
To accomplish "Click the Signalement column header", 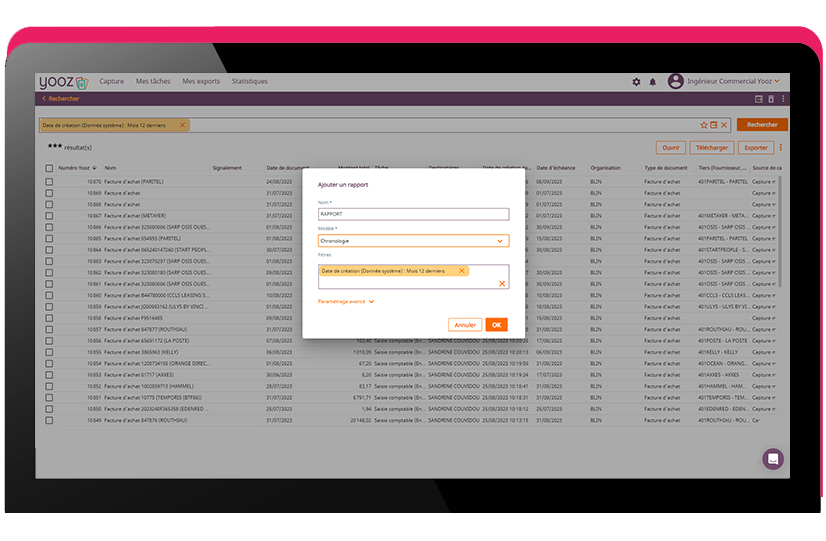I will click(227, 168).
